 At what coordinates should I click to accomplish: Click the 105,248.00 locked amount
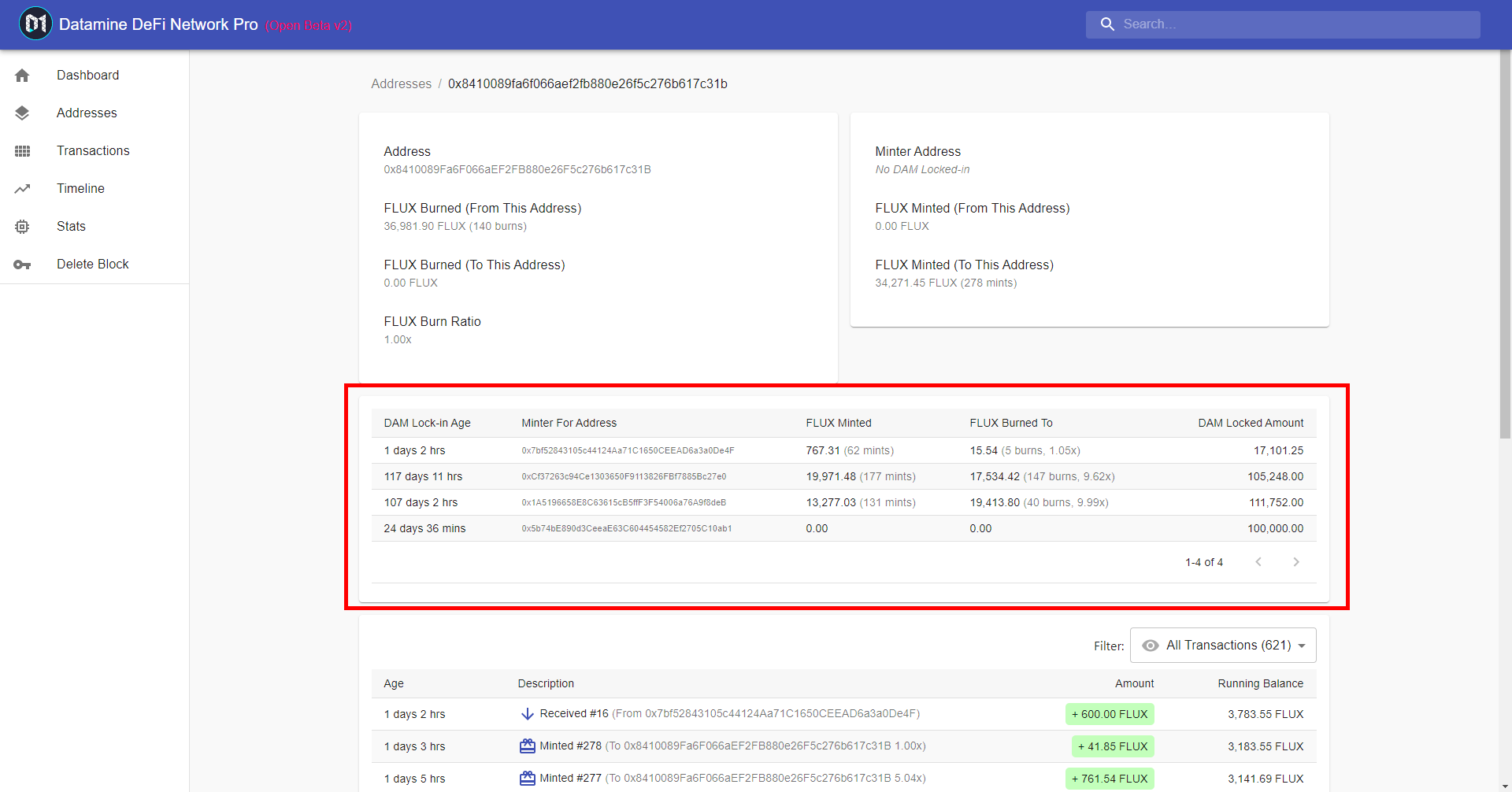pos(1275,477)
